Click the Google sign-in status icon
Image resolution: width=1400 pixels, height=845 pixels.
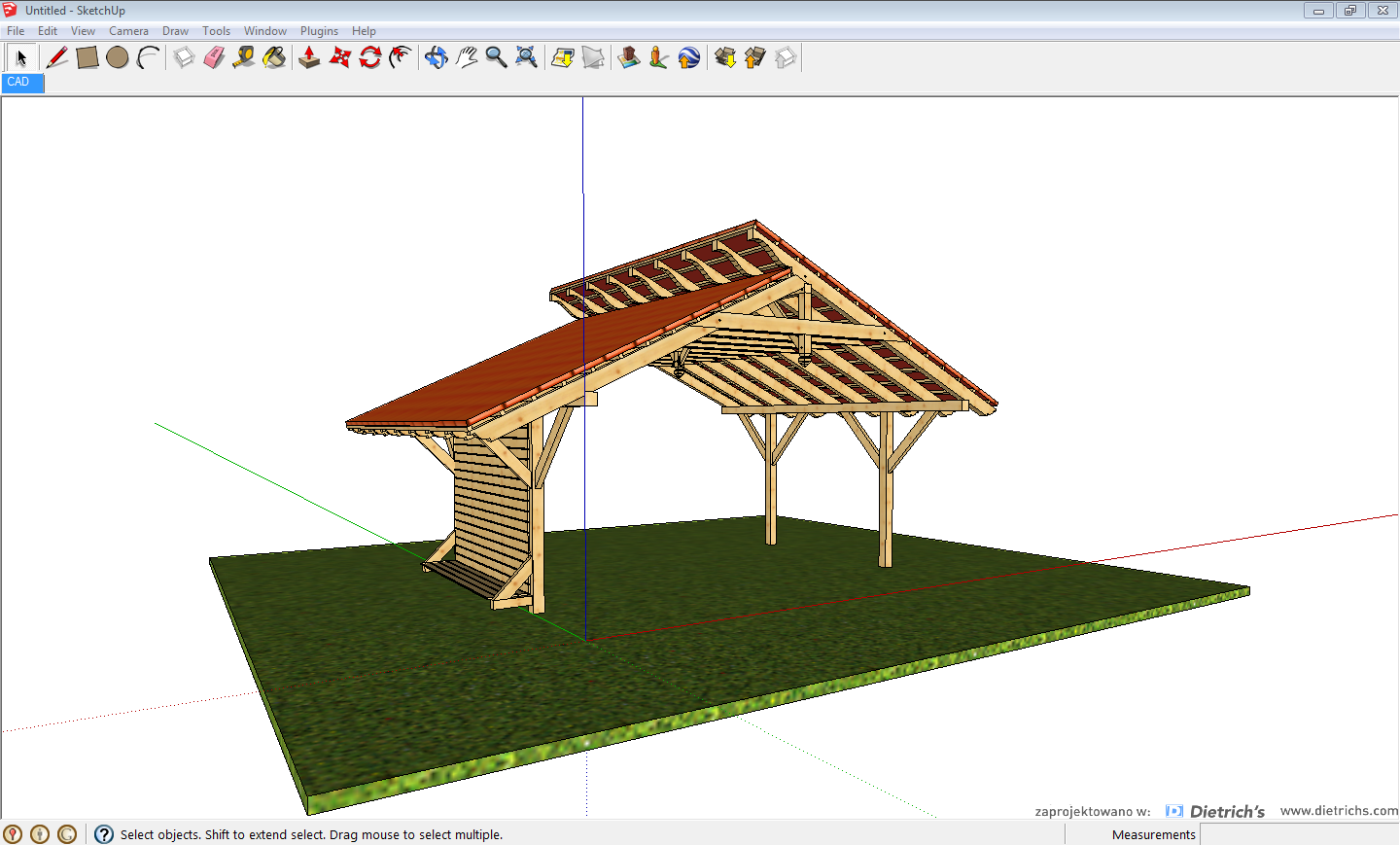click(67, 834)
